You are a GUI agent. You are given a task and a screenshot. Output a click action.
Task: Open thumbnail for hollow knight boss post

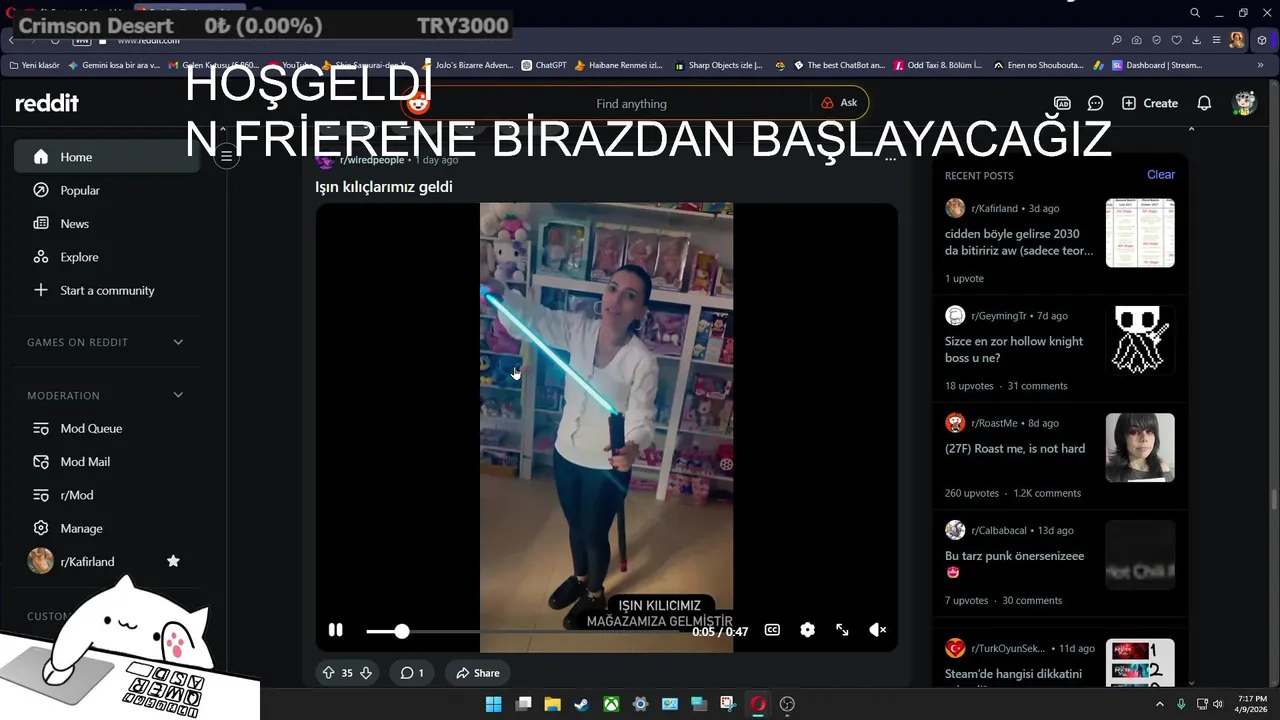[x=1140, y=340]
